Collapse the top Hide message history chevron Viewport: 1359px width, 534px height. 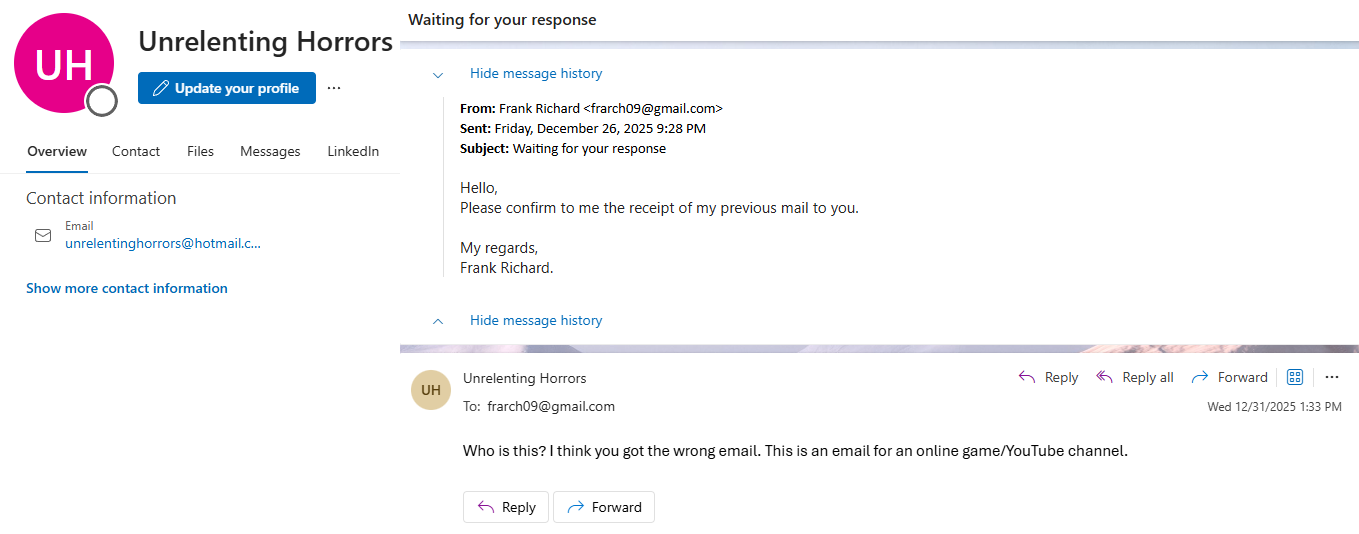(x=437, y=74)
